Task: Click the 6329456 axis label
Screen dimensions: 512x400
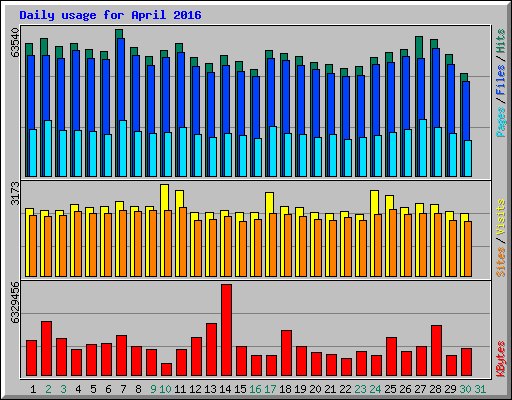Action: pos(15,302)
